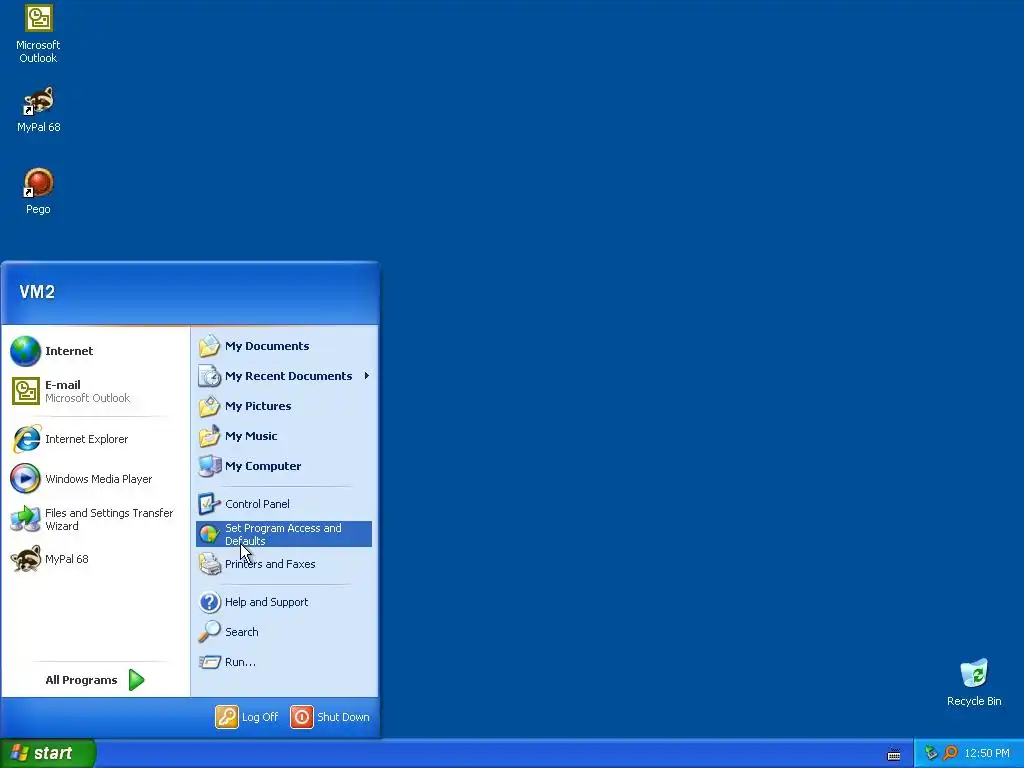Launch Windows Media Player from Start menu

91,479
